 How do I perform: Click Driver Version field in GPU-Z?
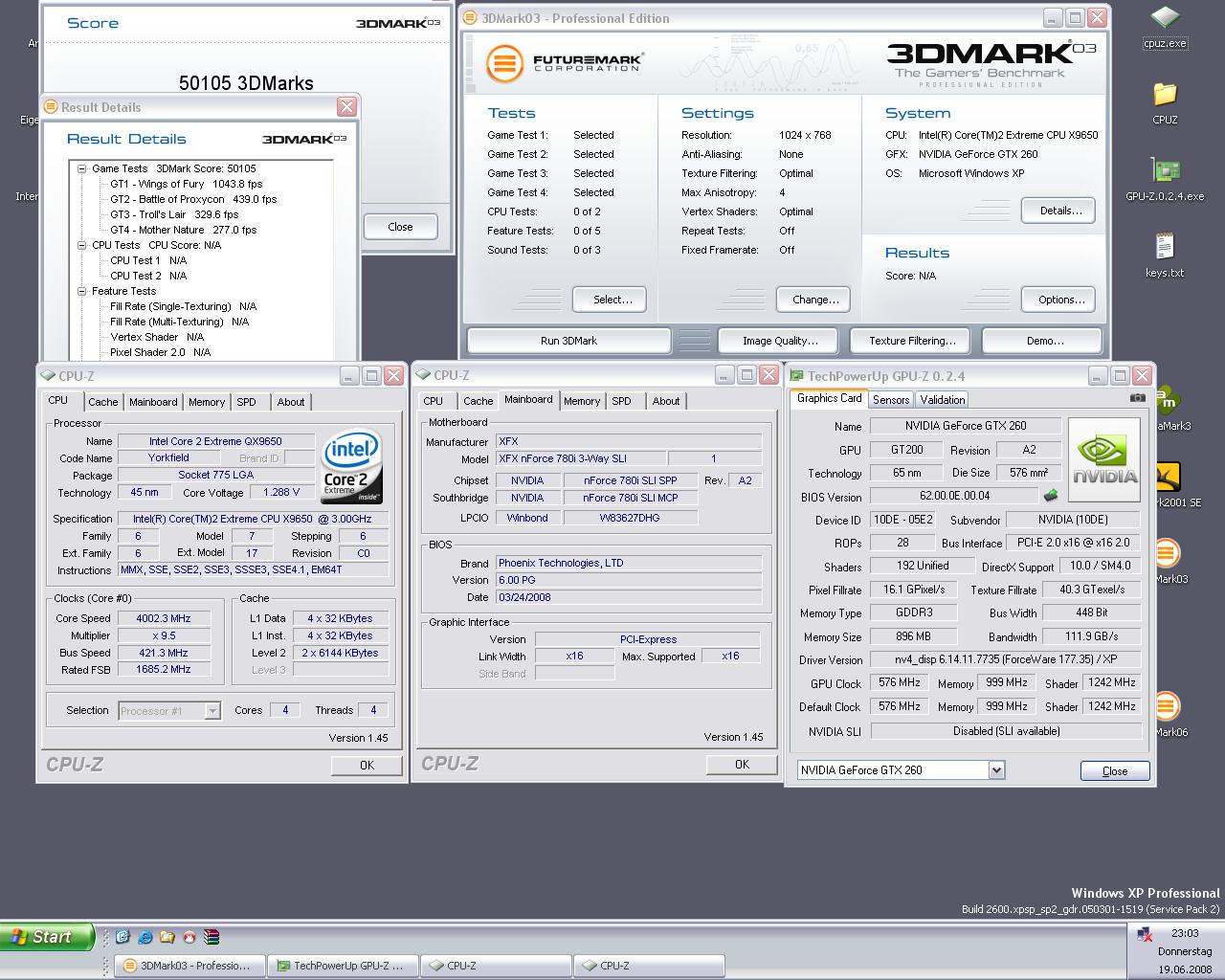pos(1006,659)
